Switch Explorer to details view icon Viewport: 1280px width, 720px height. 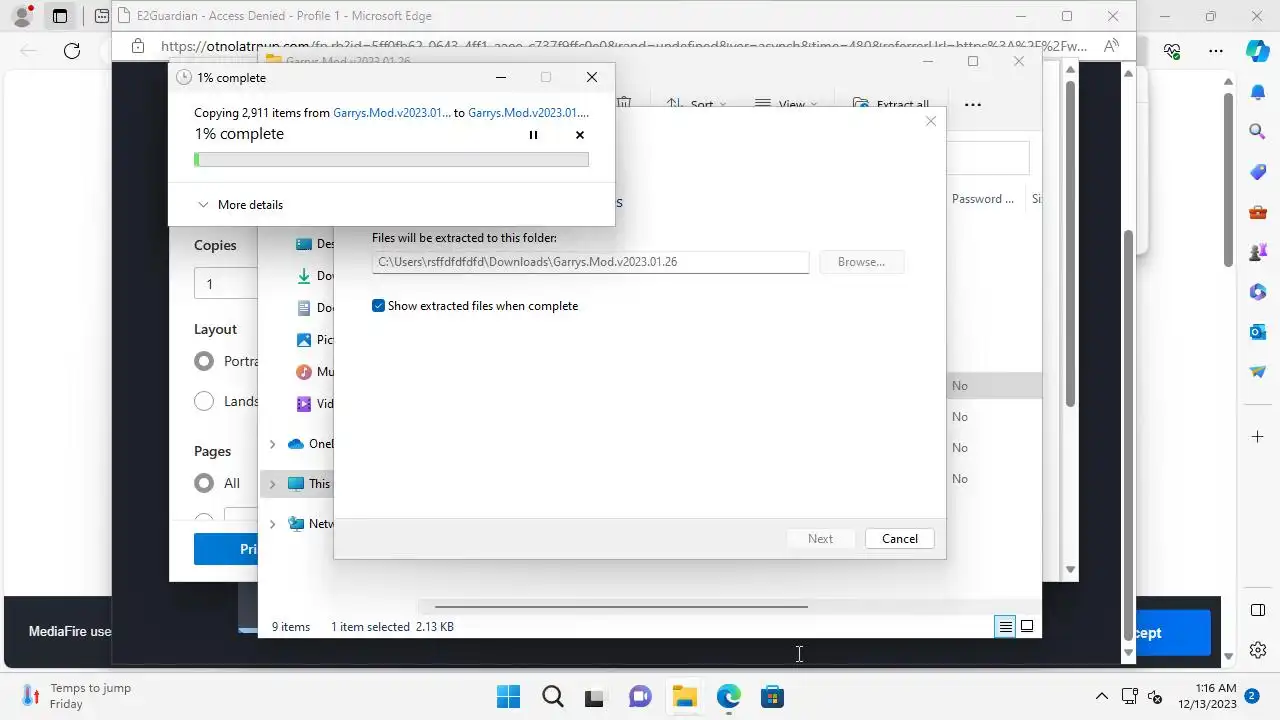point(1006,627)
